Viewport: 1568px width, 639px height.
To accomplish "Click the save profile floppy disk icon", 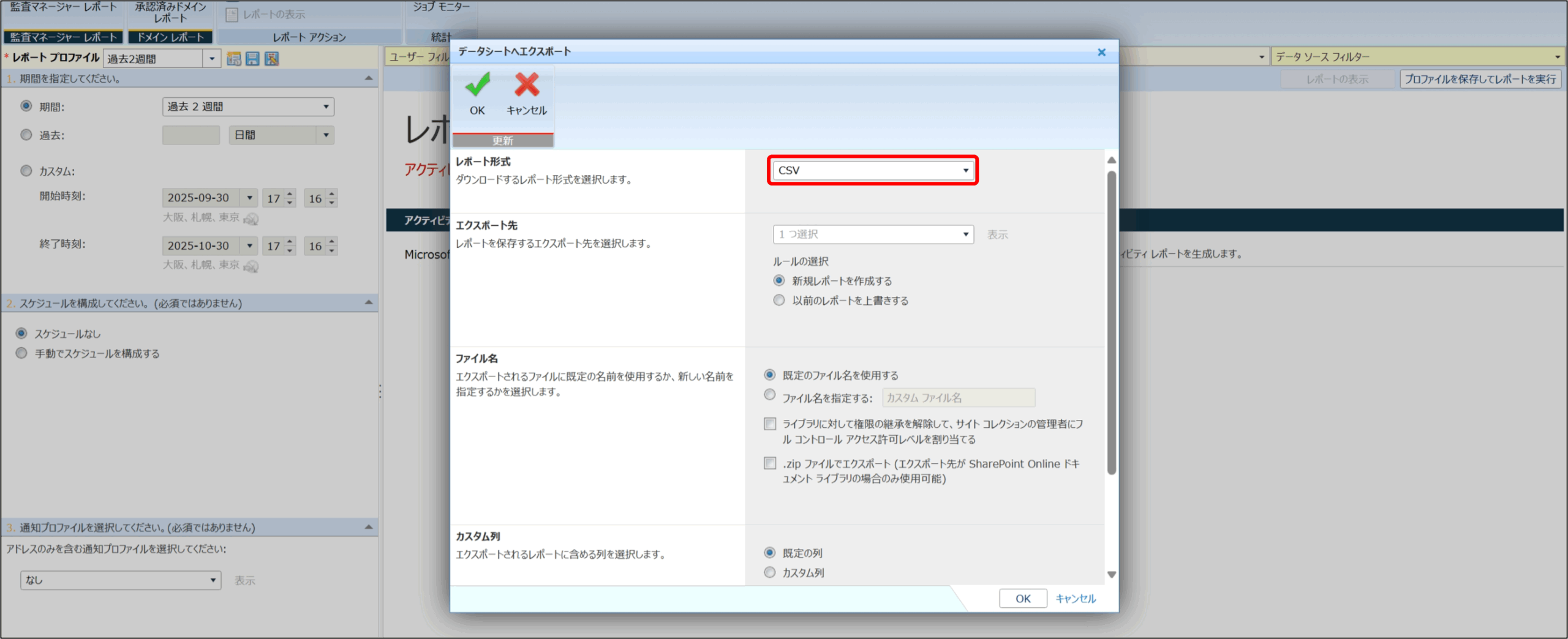I will (252, 59).
